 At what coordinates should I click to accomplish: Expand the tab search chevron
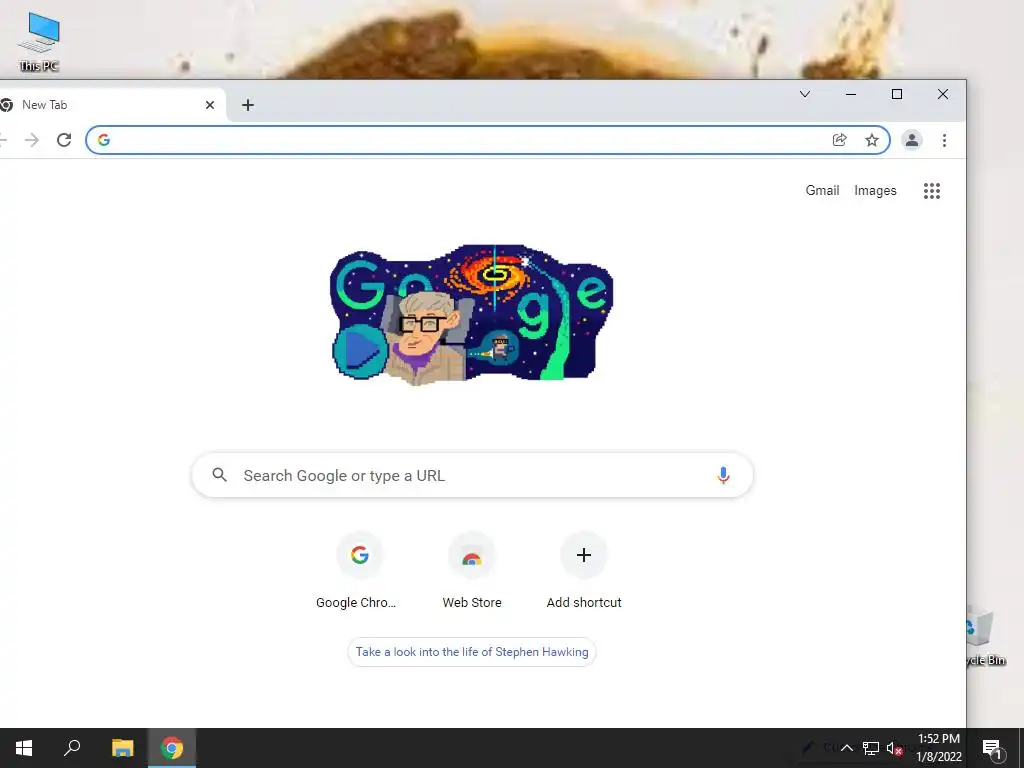(x=805, y=94)
